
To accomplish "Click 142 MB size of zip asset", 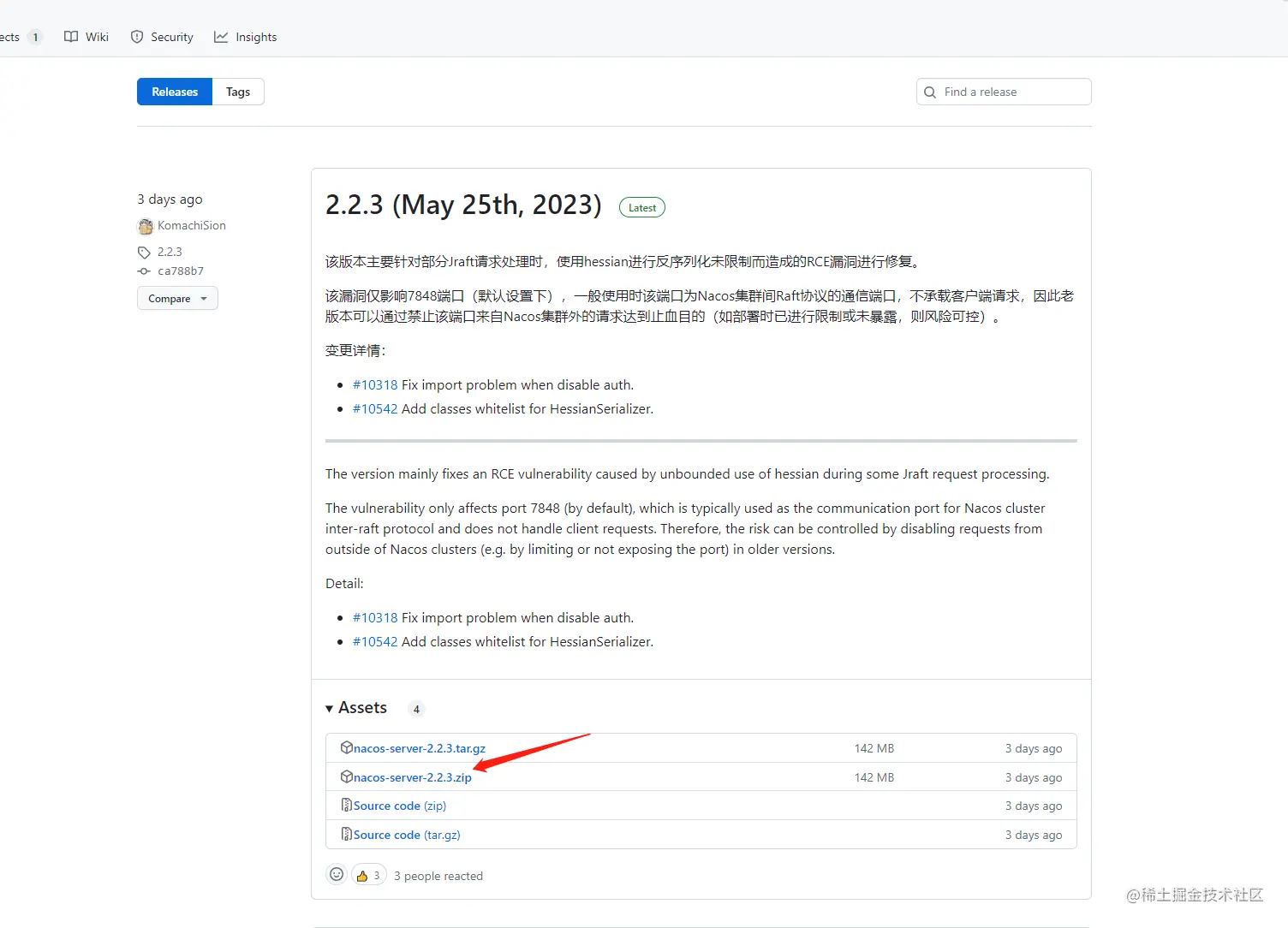I will (x=874, y=777).
